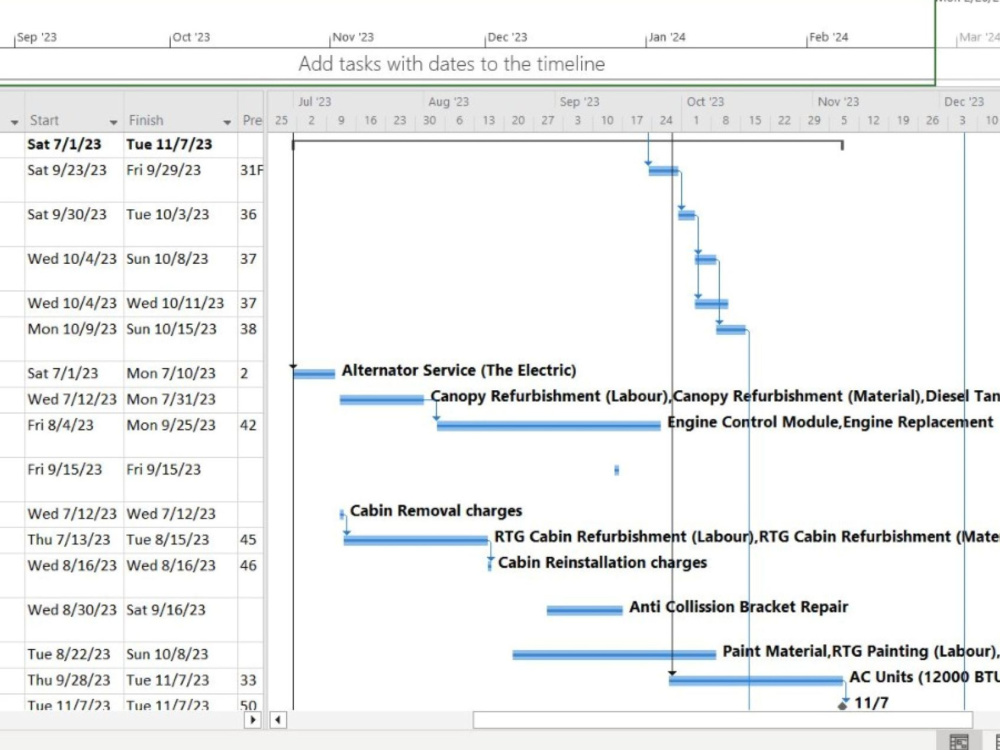Click the summary bar spanning July to November
The height and width of the screenshot is (750, 1000).
(x=568, y=144)
